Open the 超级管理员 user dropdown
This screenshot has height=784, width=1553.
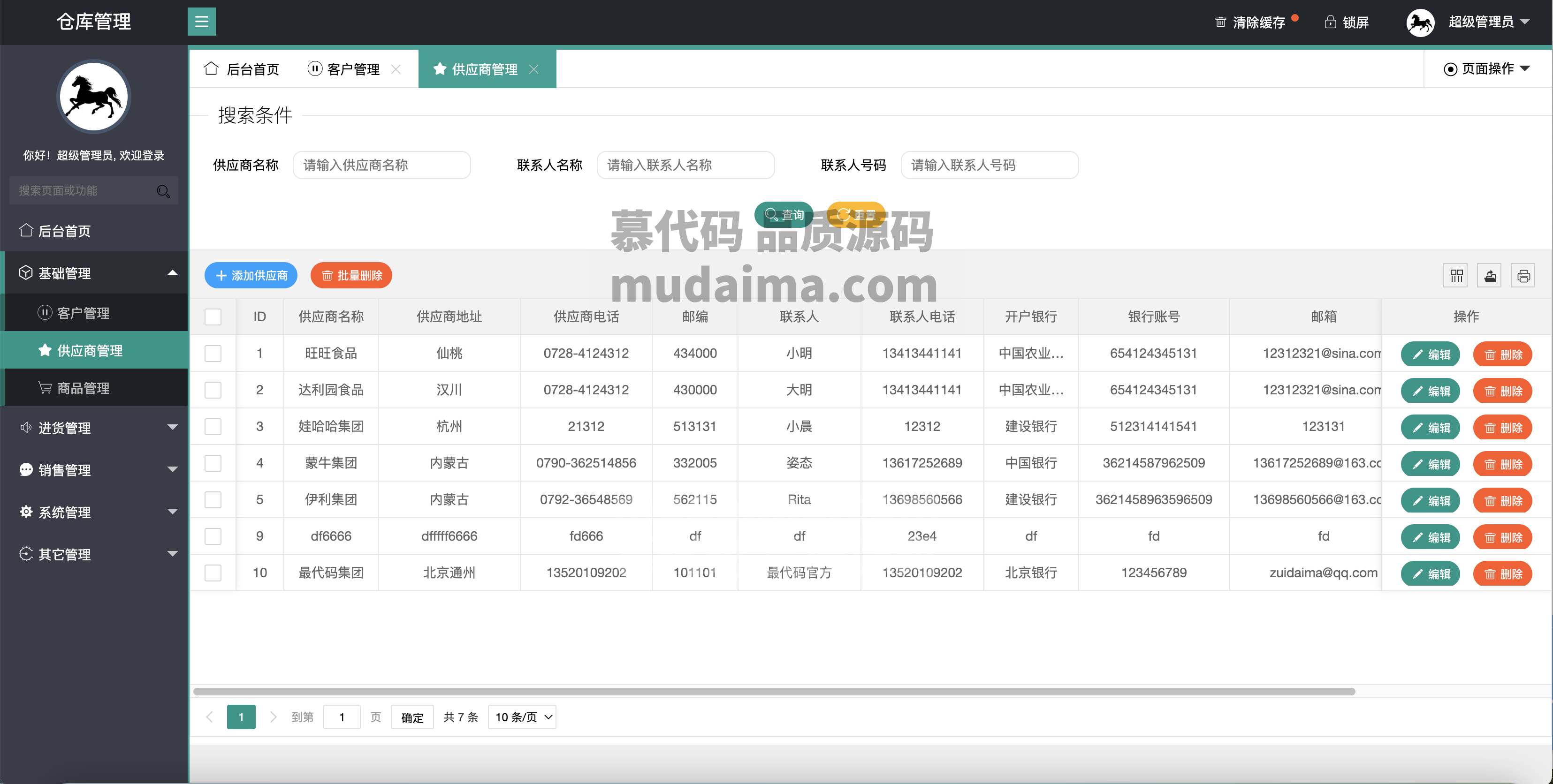[1489, 22]
